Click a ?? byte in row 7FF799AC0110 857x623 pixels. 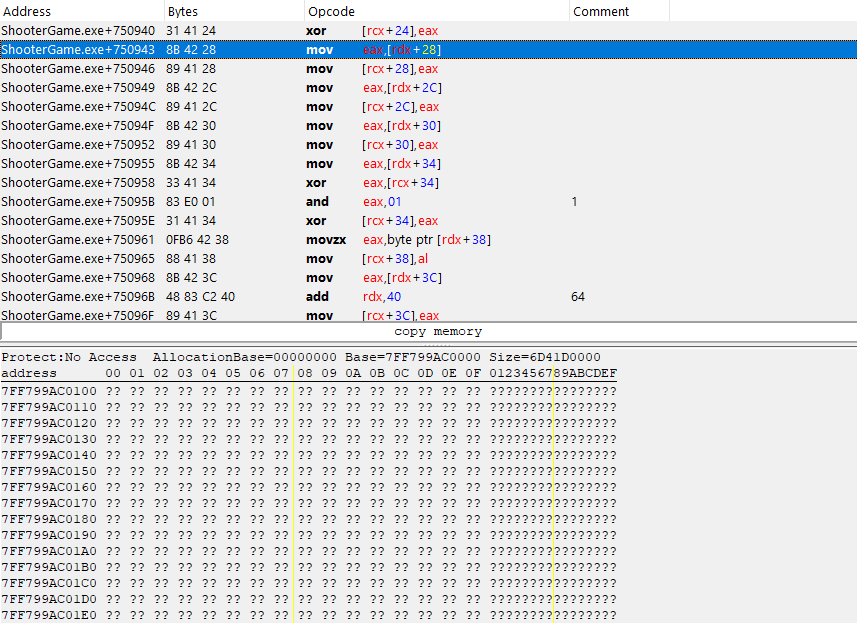113,408
